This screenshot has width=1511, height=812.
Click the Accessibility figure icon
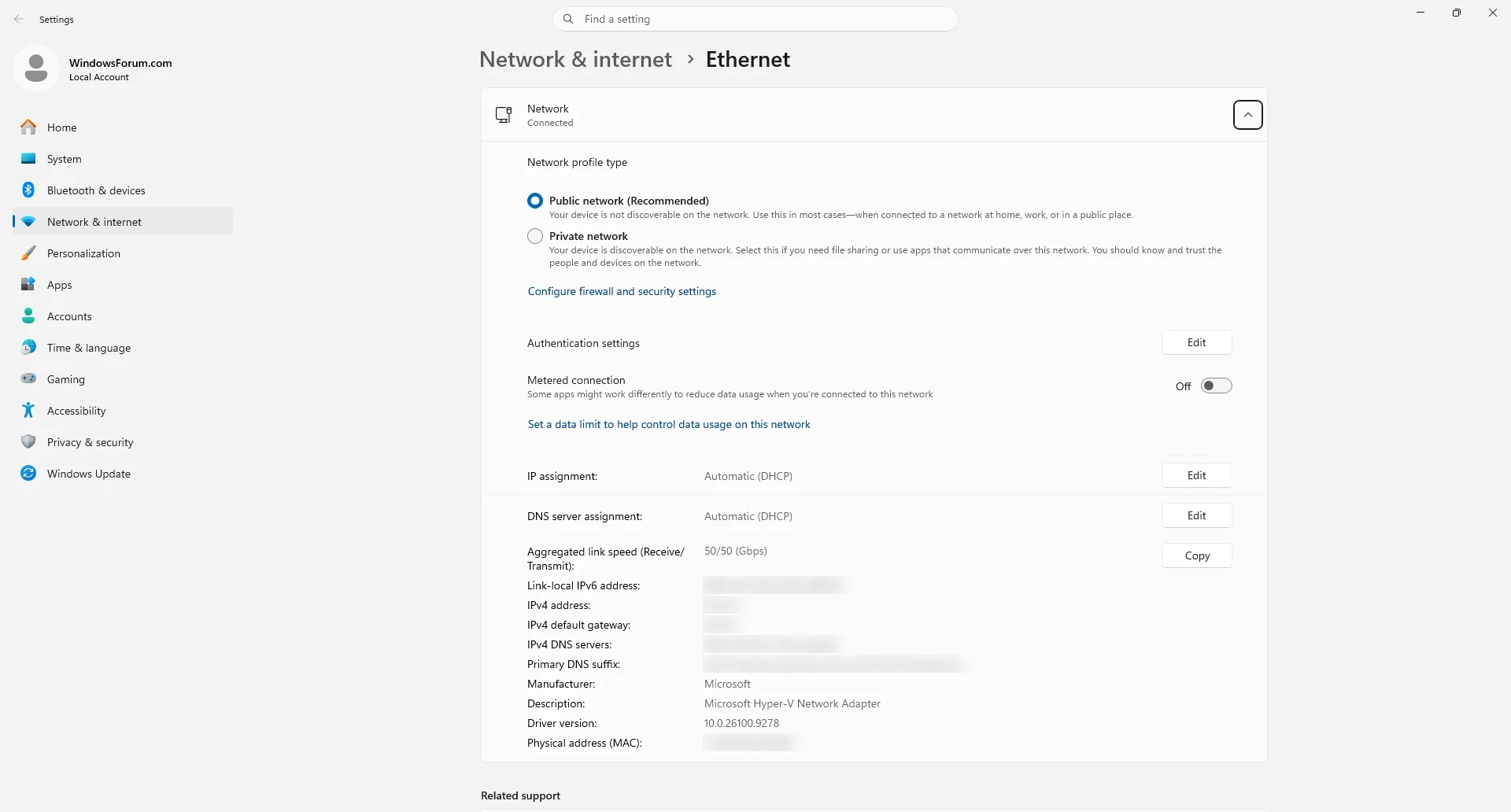point(28,410)
